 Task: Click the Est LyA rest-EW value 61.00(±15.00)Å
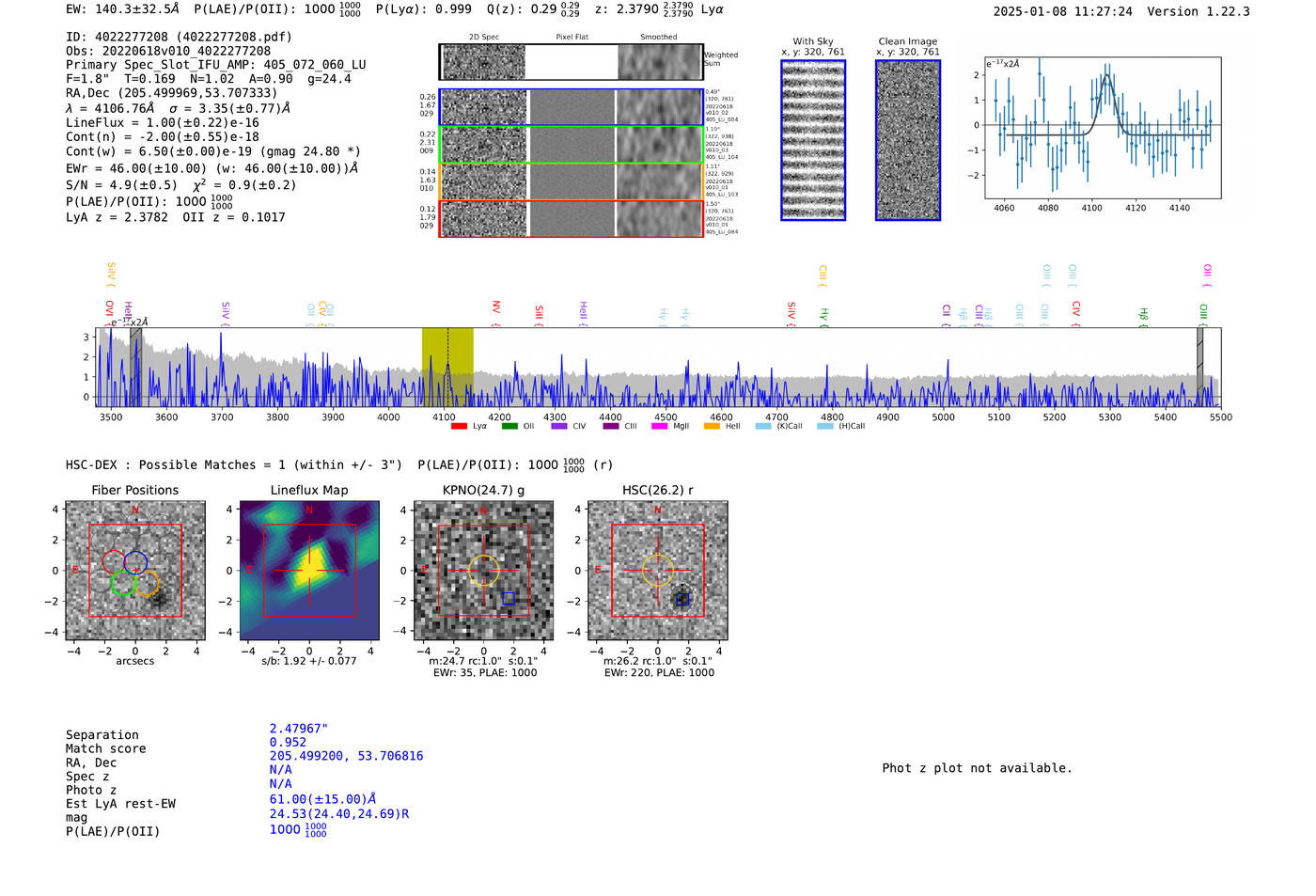click(x=322, y=799)
